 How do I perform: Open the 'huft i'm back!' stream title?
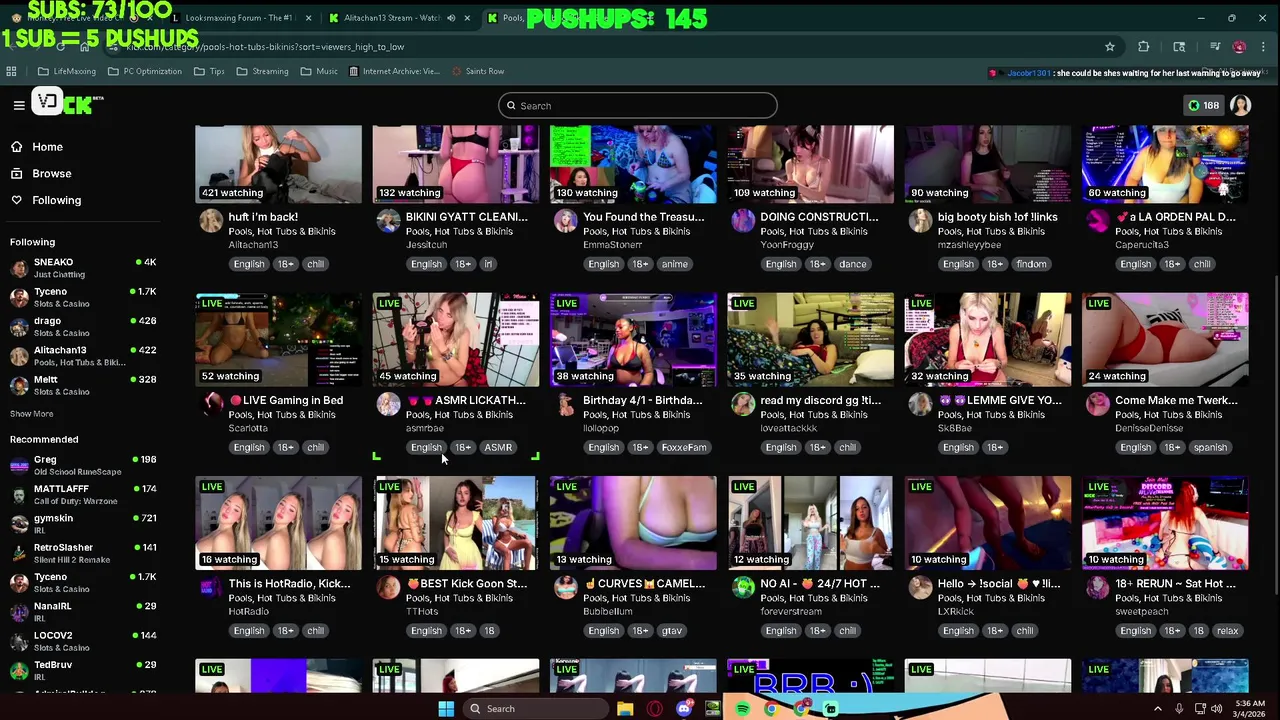(263, 217)
